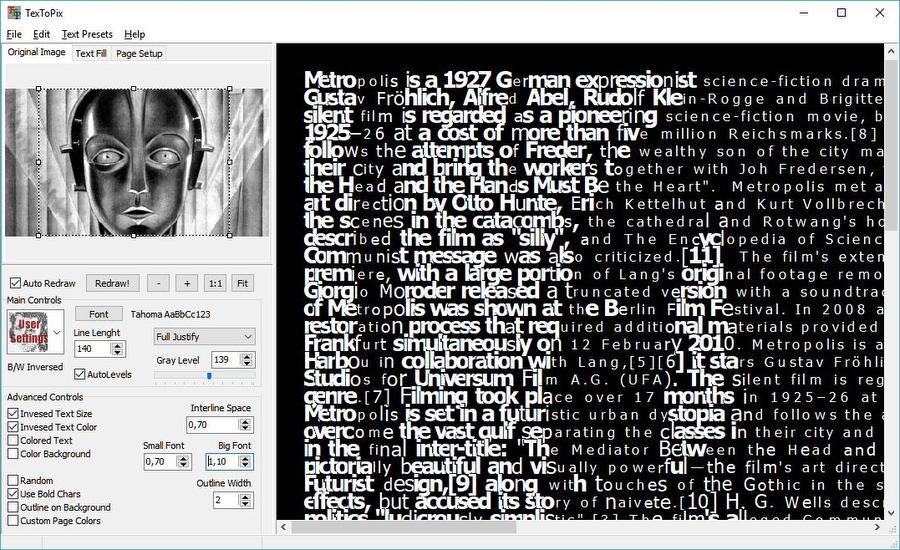The width and height of the screenshot is (900, 550).
Task: Open the File menu
Action: tap(14, 34)
